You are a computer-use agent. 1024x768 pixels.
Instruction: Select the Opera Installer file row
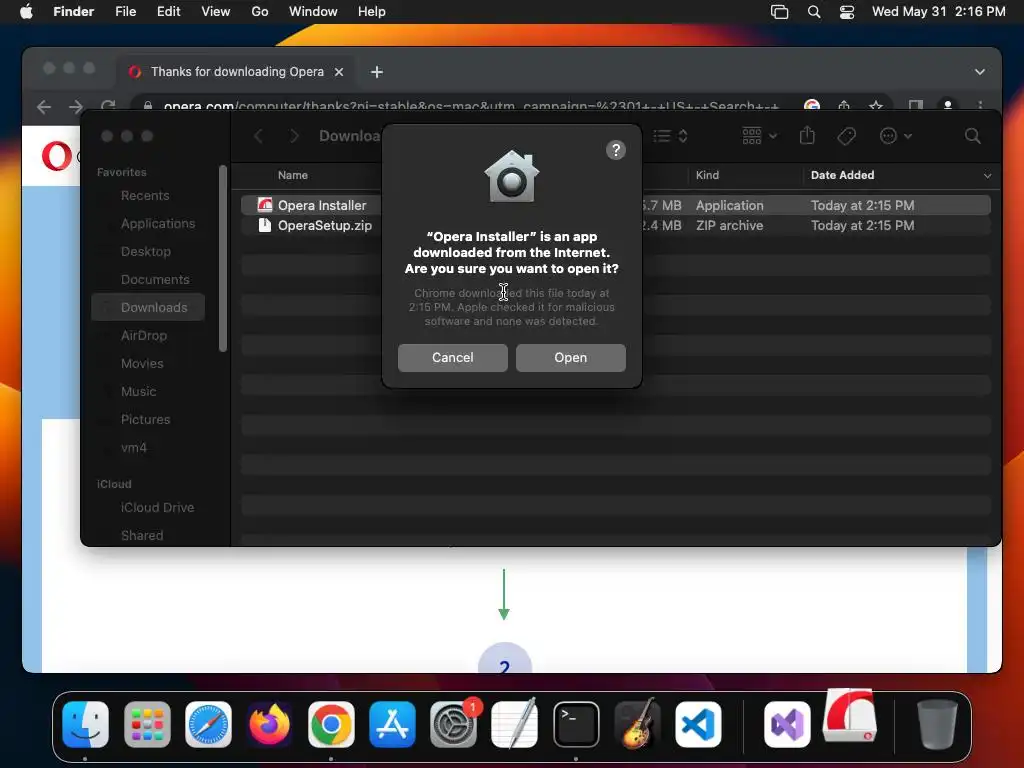615,205
